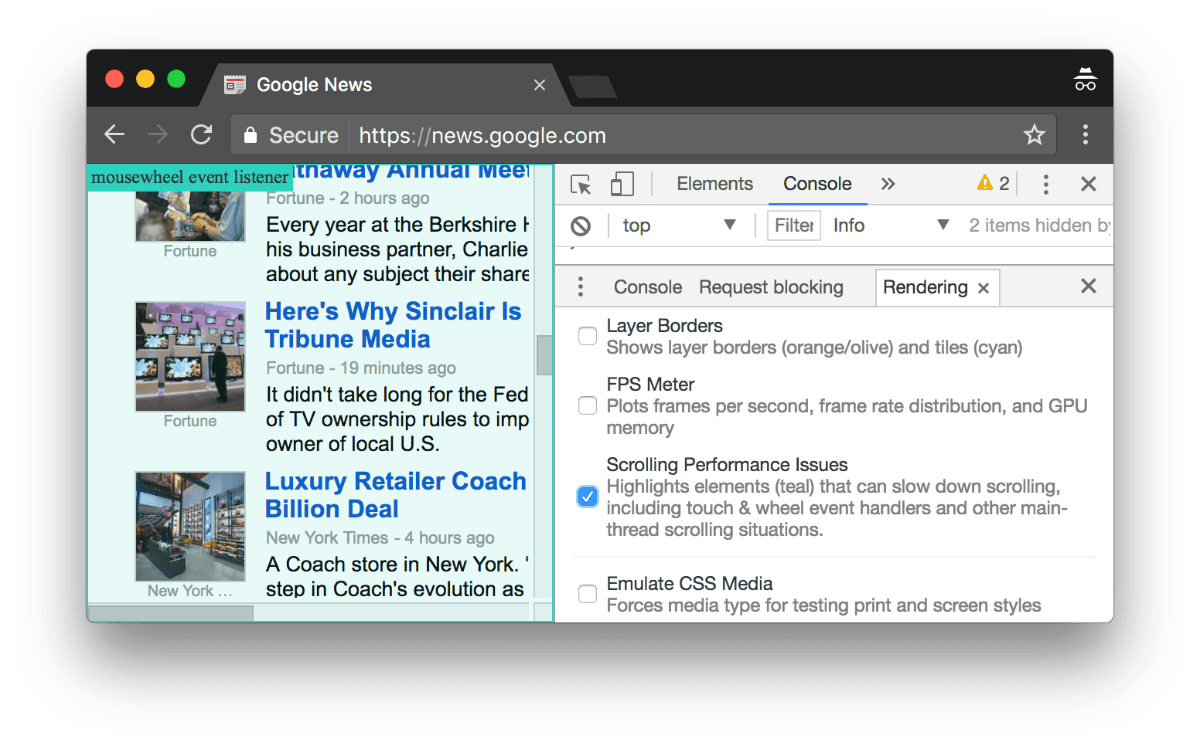This screenshot has height=746, width=1200.
Task: Click inside the console Filter field
Action: click(793, 225)
